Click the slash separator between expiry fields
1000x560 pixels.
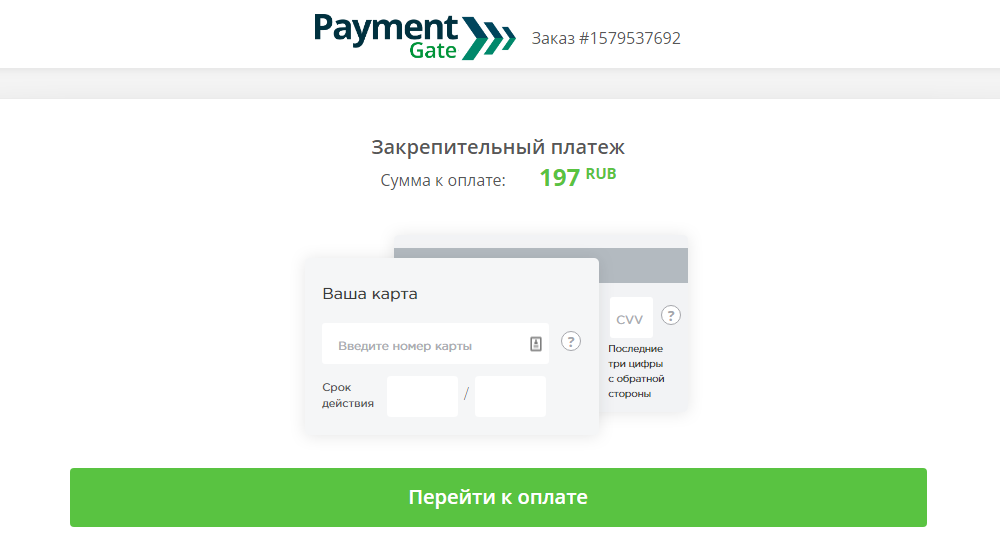pyautogui.click(x=466, y=394)
